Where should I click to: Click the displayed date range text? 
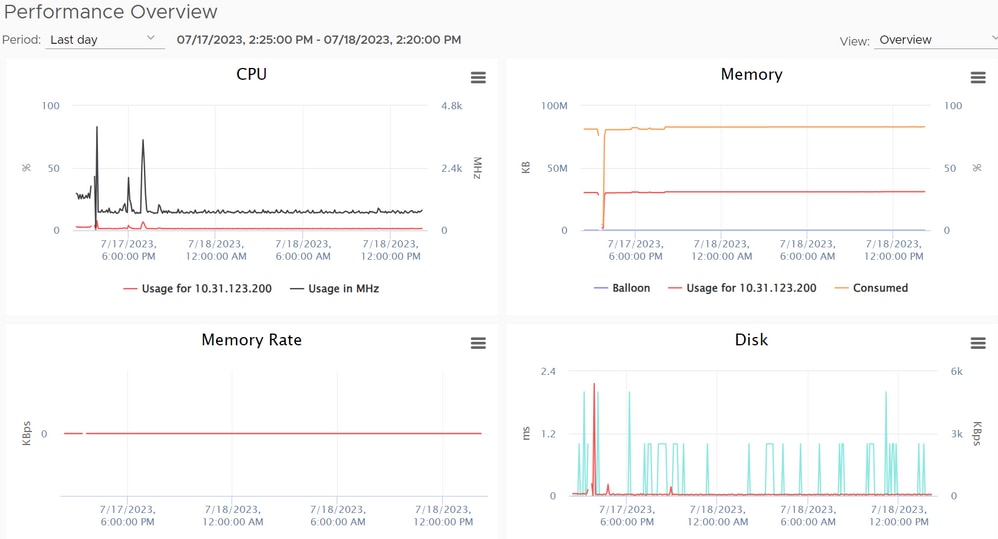(318, 40)
